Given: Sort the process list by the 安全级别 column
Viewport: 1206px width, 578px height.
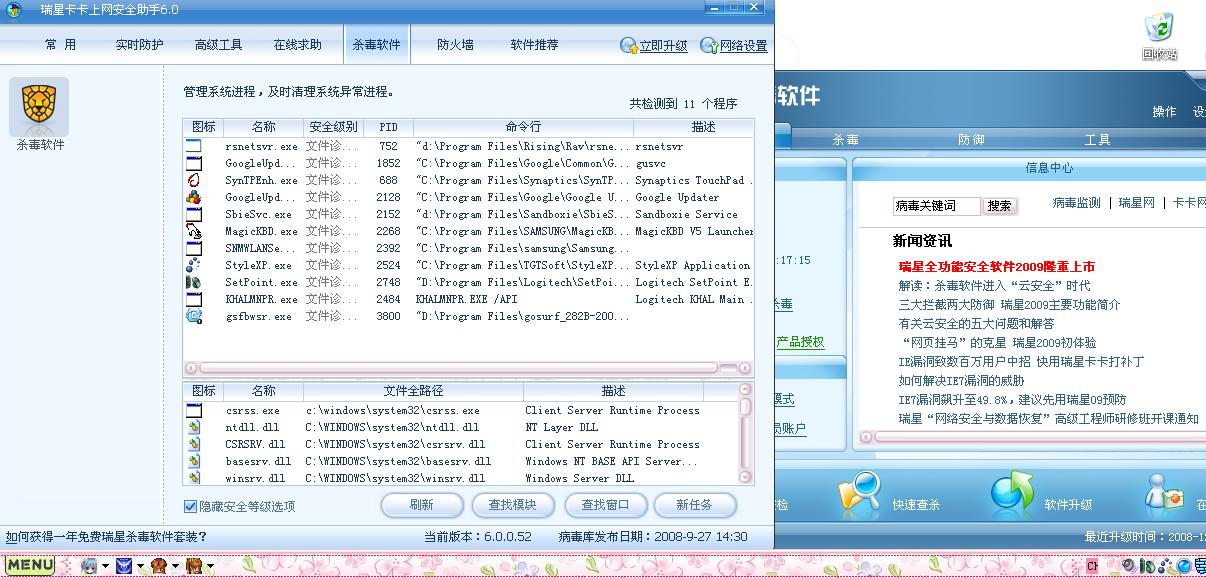Looking at the screenshot, I should (333, 127).
